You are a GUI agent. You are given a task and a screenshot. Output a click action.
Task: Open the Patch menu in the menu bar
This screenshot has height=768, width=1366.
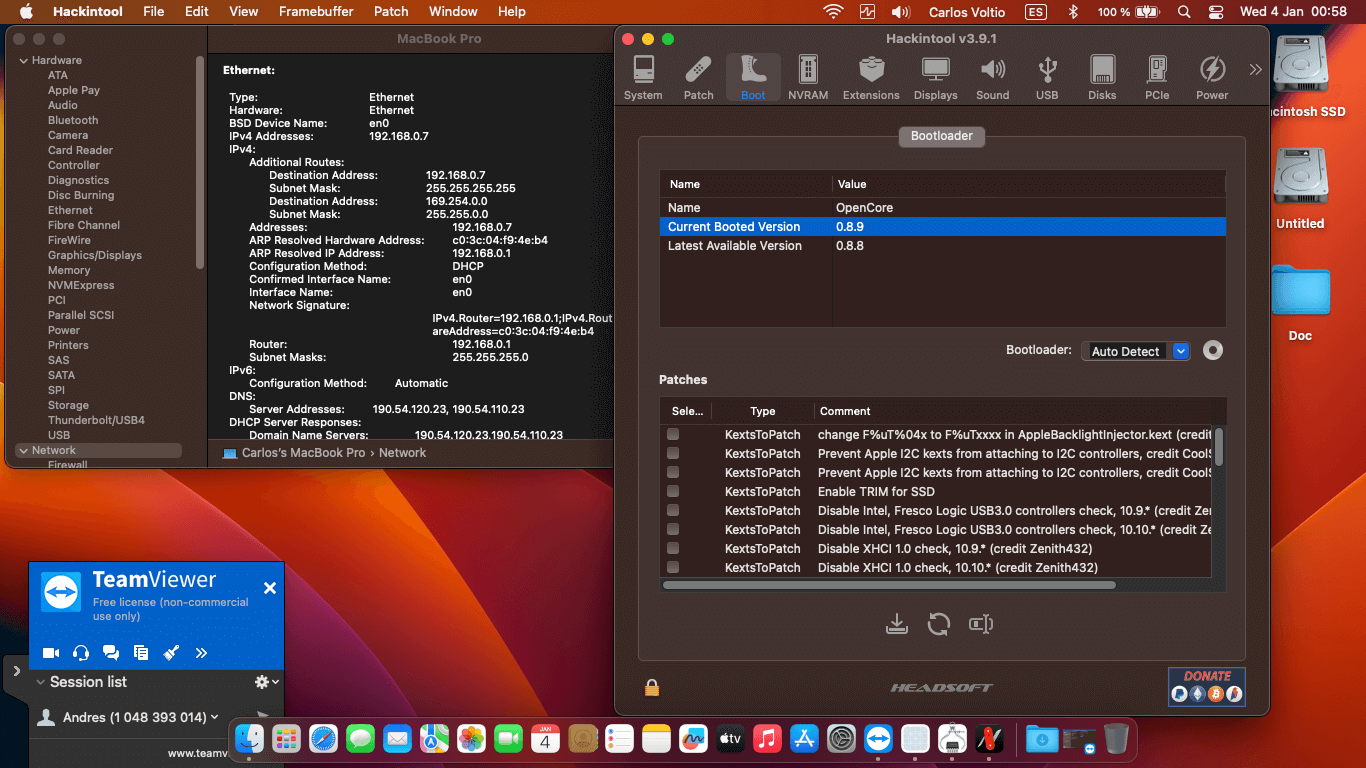click(x=391, y=12)
